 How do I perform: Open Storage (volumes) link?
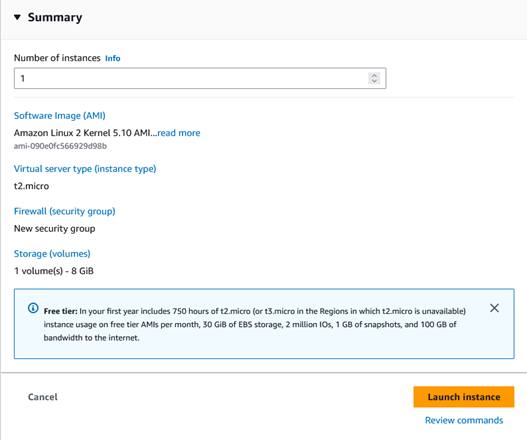point(52,254)
